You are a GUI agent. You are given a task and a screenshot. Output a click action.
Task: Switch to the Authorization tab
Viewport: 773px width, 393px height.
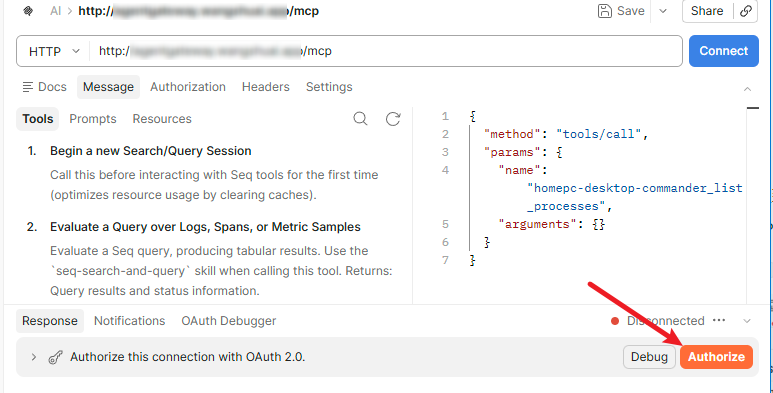click(x=188, y=87)
